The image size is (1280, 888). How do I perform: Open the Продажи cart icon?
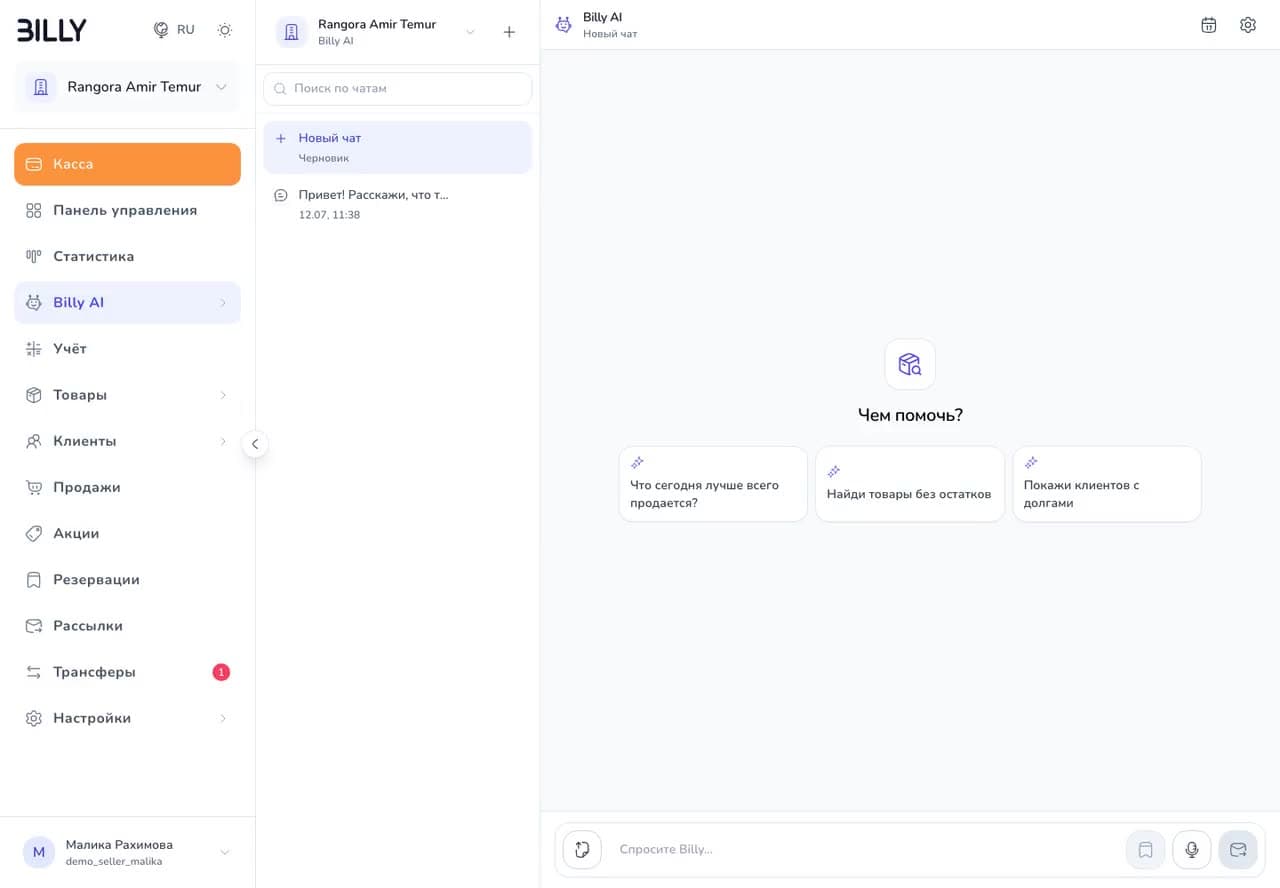tap(34, 487)
